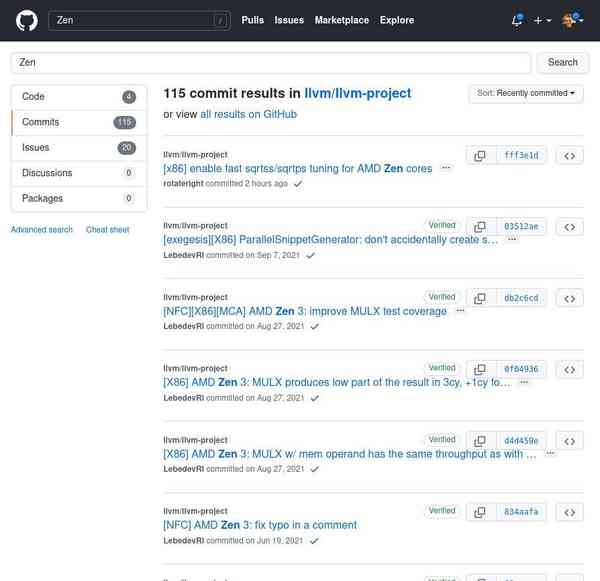The height and width of the screenshot is (581, 600).
Task: Open commit hash 0f04936
Action: pos(521,370)
